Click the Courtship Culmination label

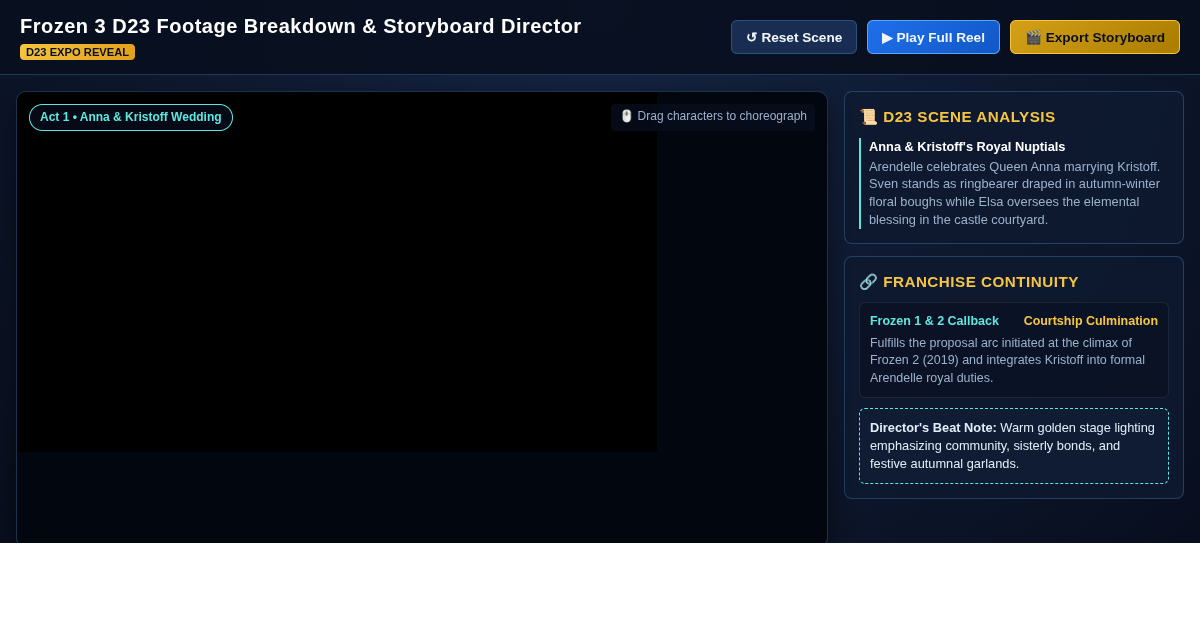pos(1091,321)
